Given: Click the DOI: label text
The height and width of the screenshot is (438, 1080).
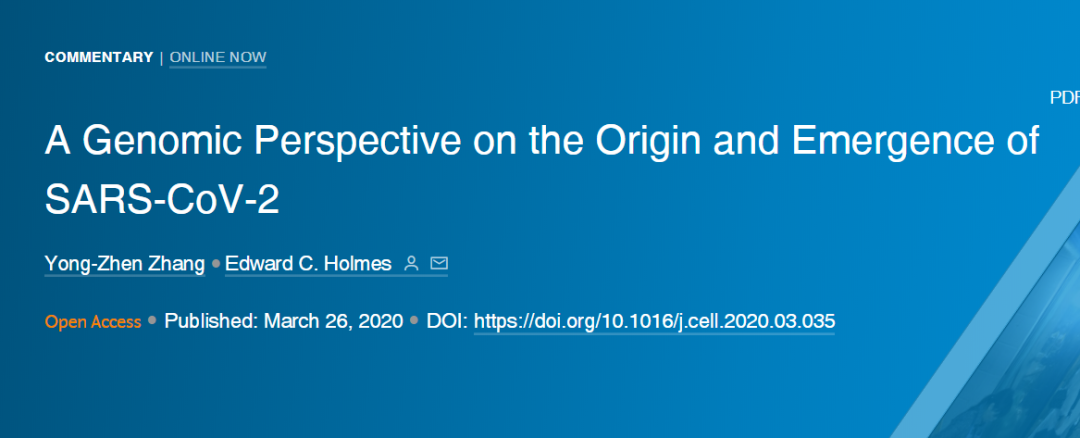Looking at the screenshot, I should [447, 322].
